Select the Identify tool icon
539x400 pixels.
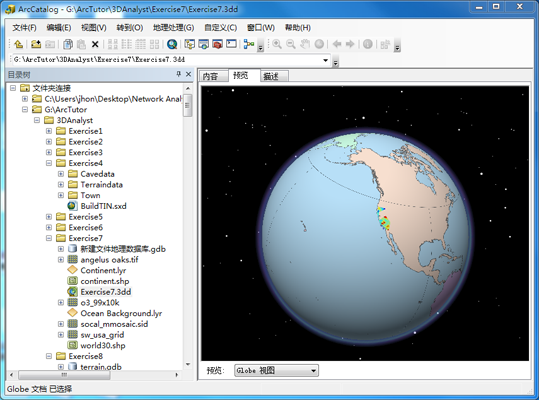coord(367,44)
